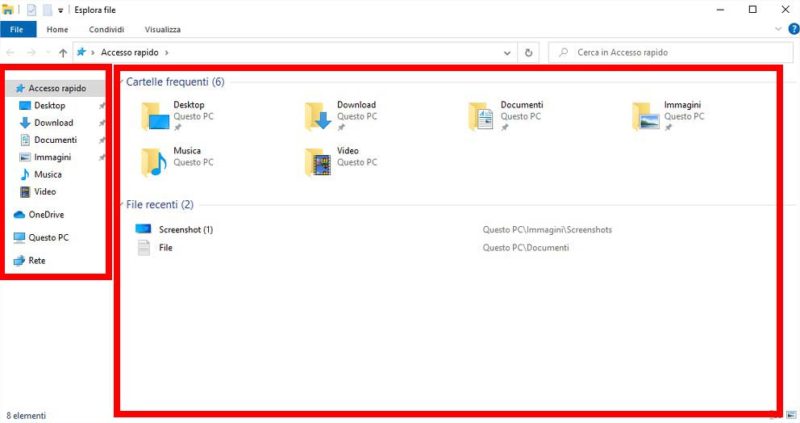Open the Quick Access Toolbar customize dropdown
This screenshot has height=423, width=800.
pos(60,10)
